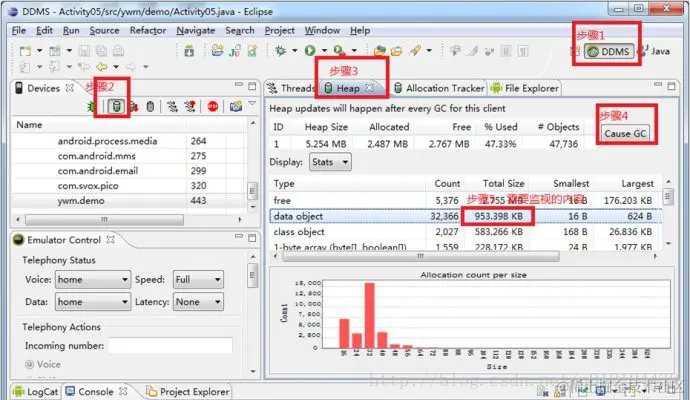Click the Start Method Profiling icon
The image size is (690, 400).
pos(190,106)
